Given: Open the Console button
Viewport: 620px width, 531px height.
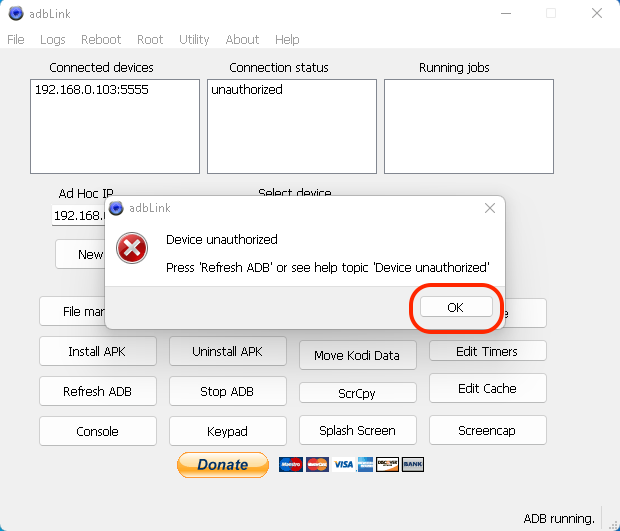Looking at the screenshot, I should tap(98, 431).
